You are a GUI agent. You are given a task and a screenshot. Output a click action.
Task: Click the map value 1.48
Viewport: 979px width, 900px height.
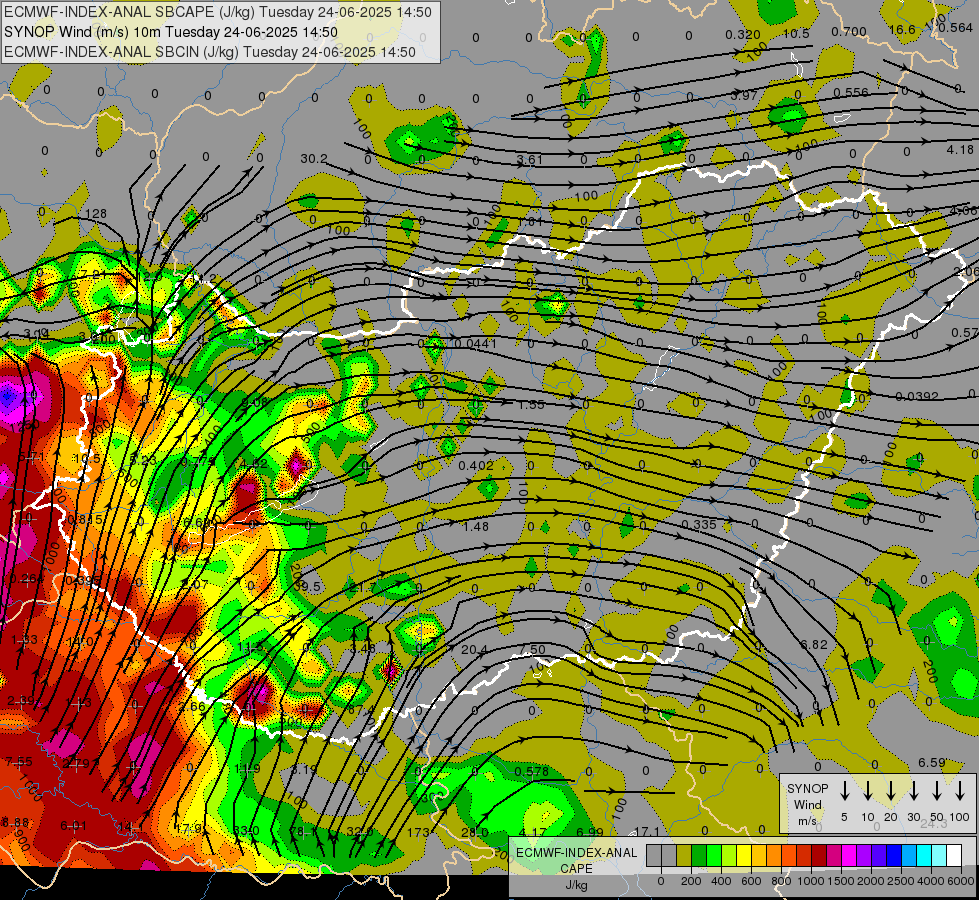click(x=476, y=527)
